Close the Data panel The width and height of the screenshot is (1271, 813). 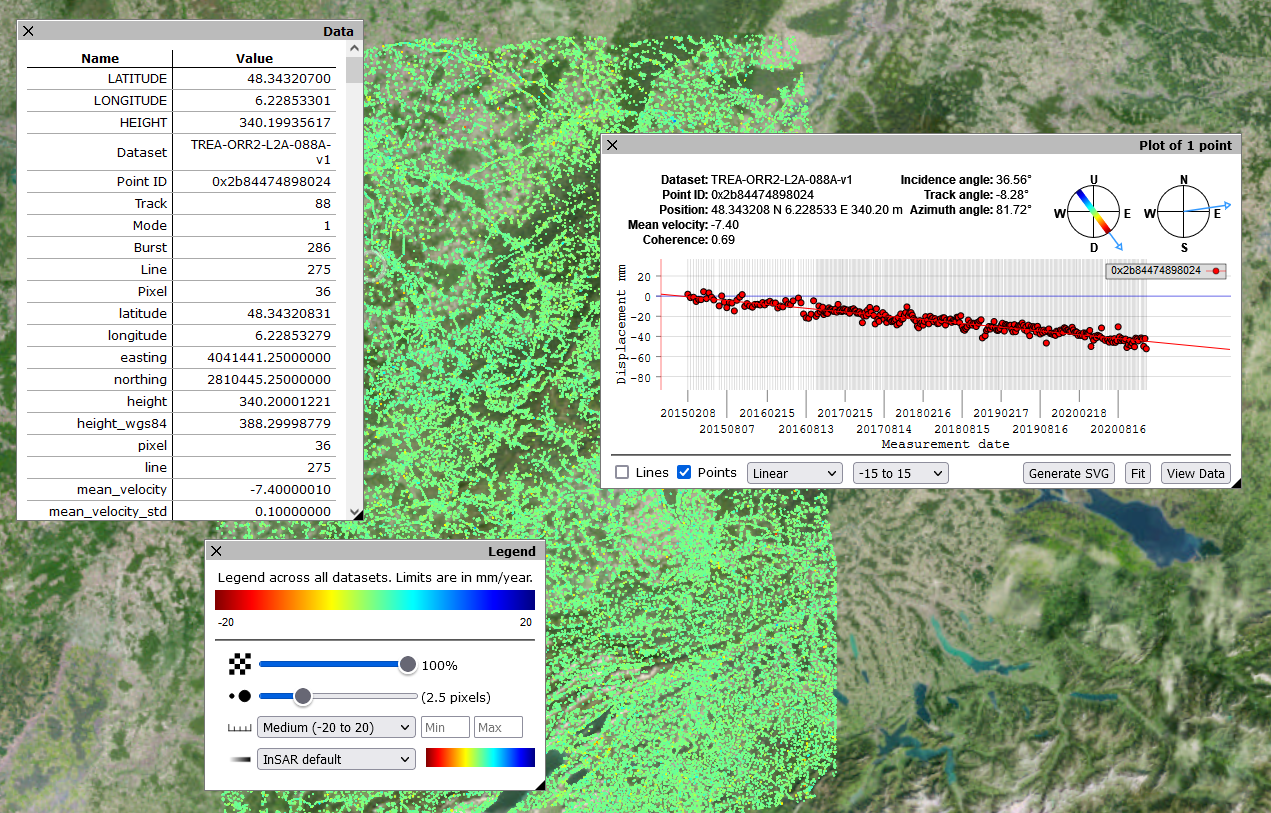point(28,31)
